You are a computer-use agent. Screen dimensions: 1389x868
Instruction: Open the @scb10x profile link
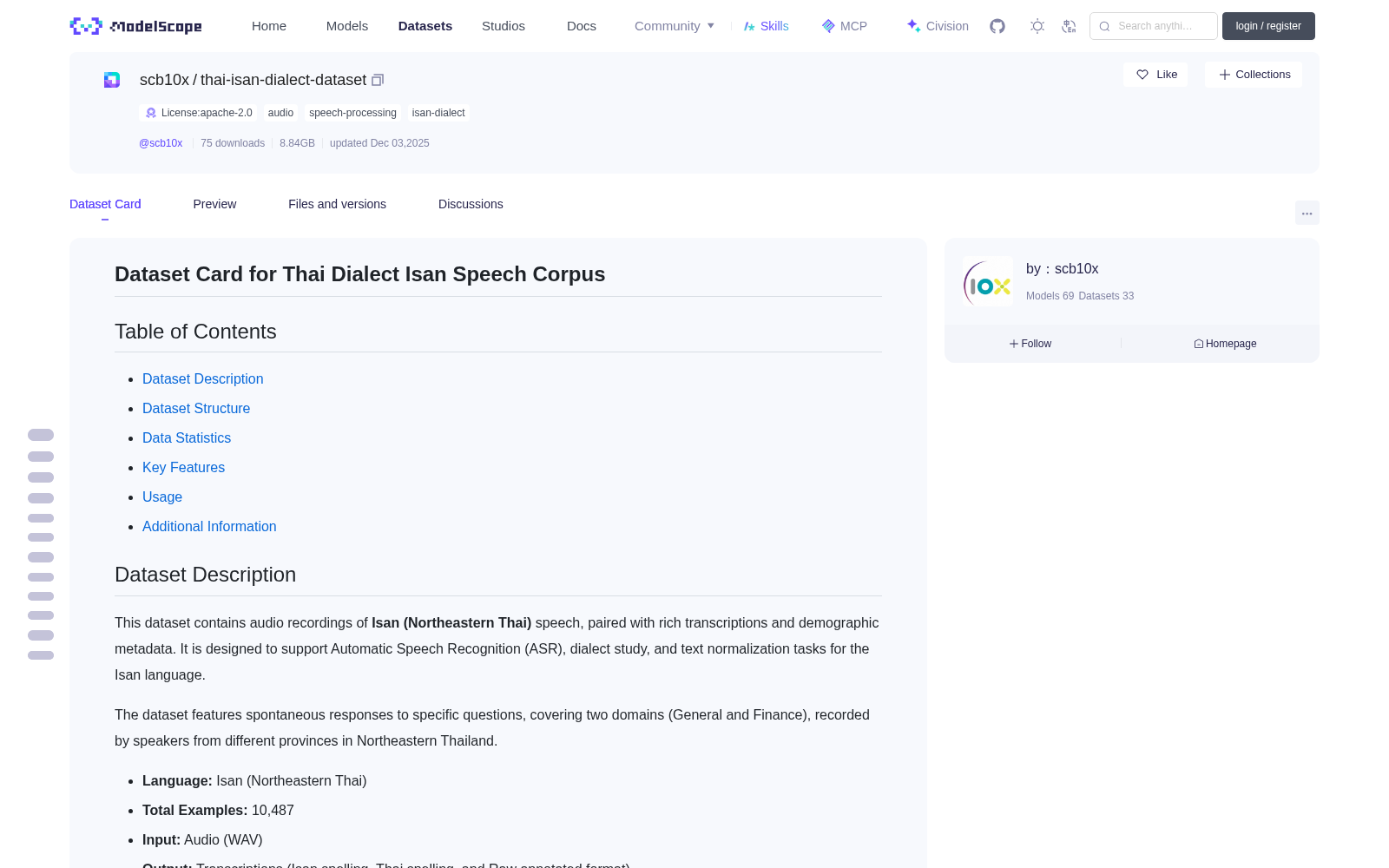pyautogui.click(x=161, y=143)
